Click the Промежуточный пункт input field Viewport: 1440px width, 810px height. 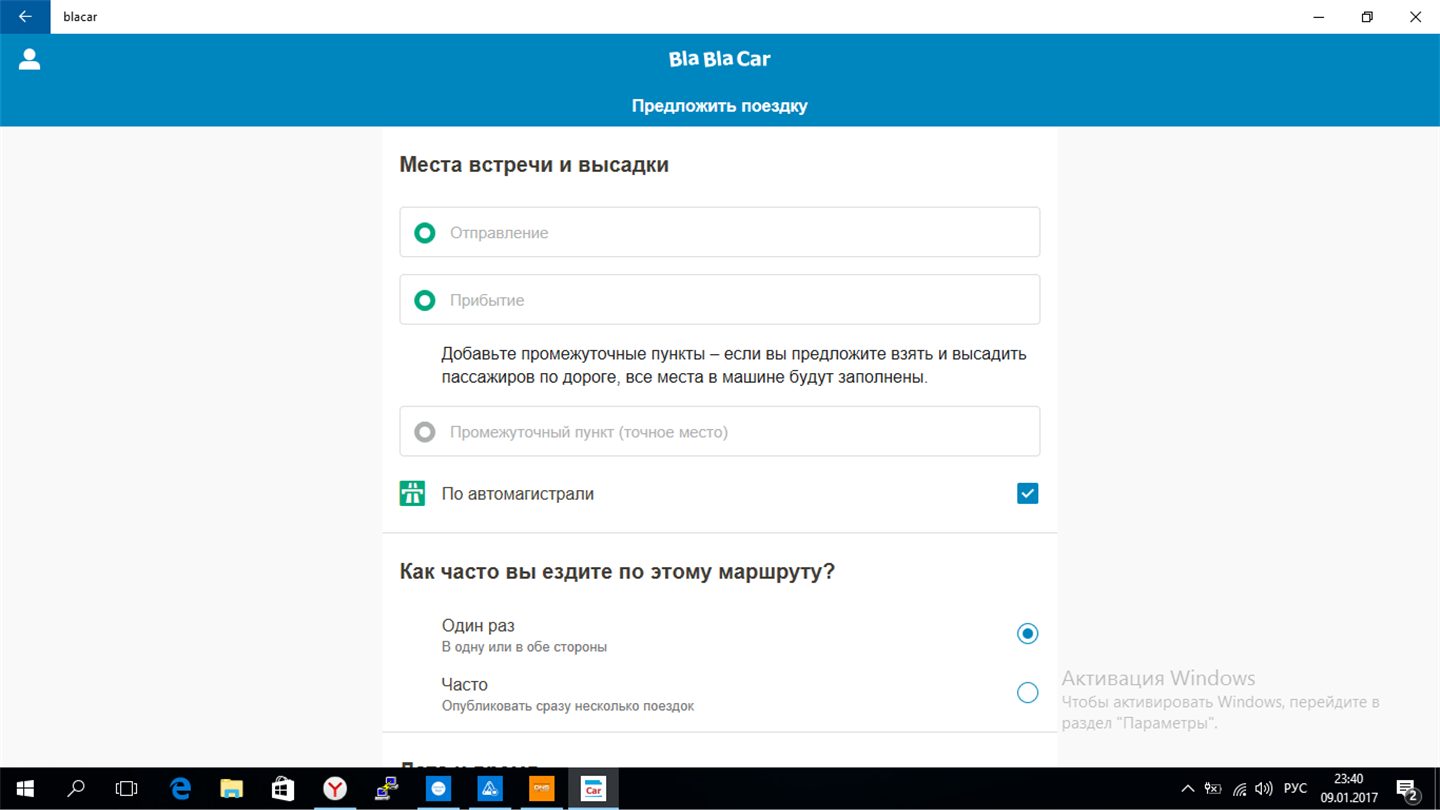pyautogui.click(x=720, y=431)
